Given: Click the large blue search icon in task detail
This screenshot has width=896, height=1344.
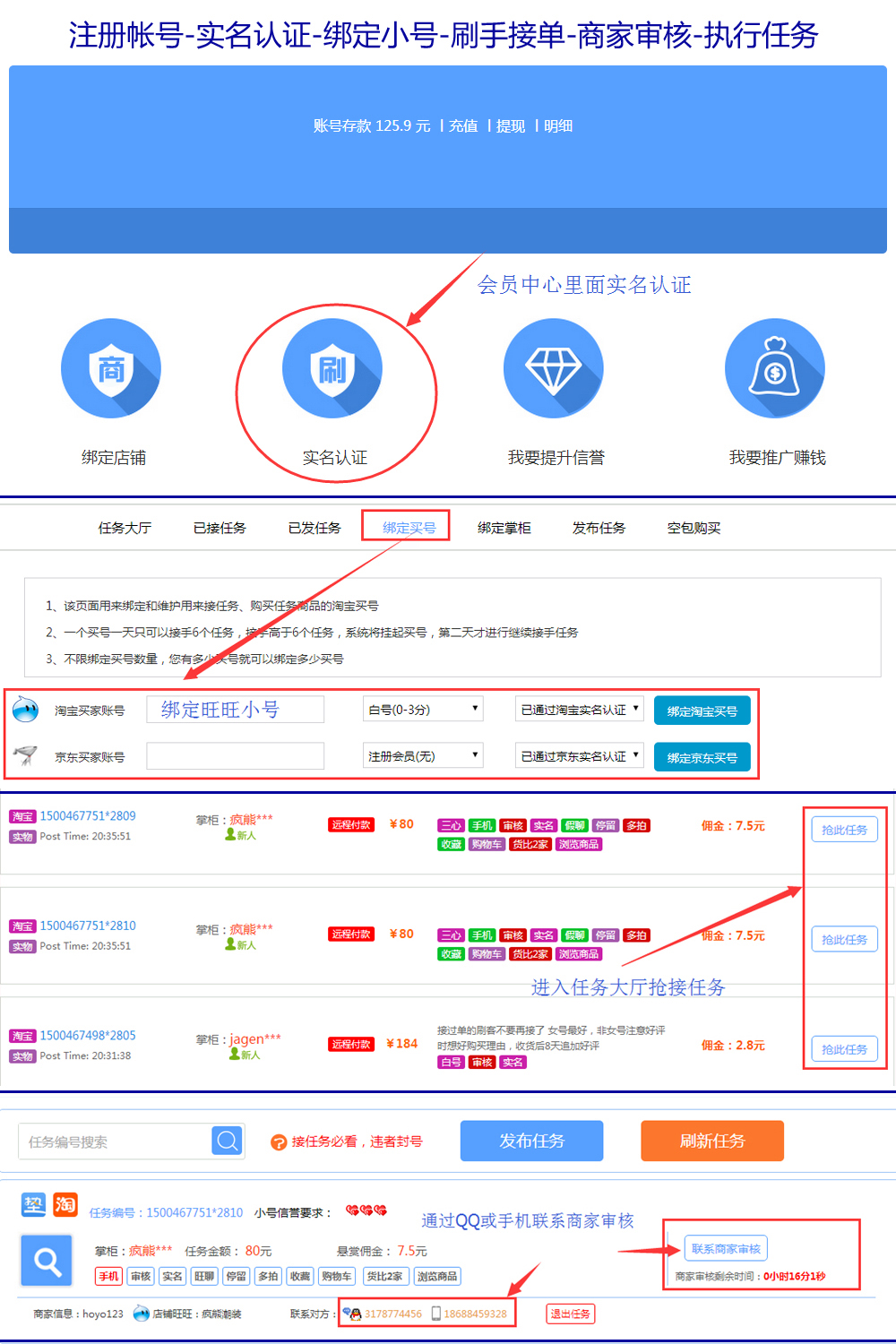Looking at the screenshot, I should tap(47, 1262).
